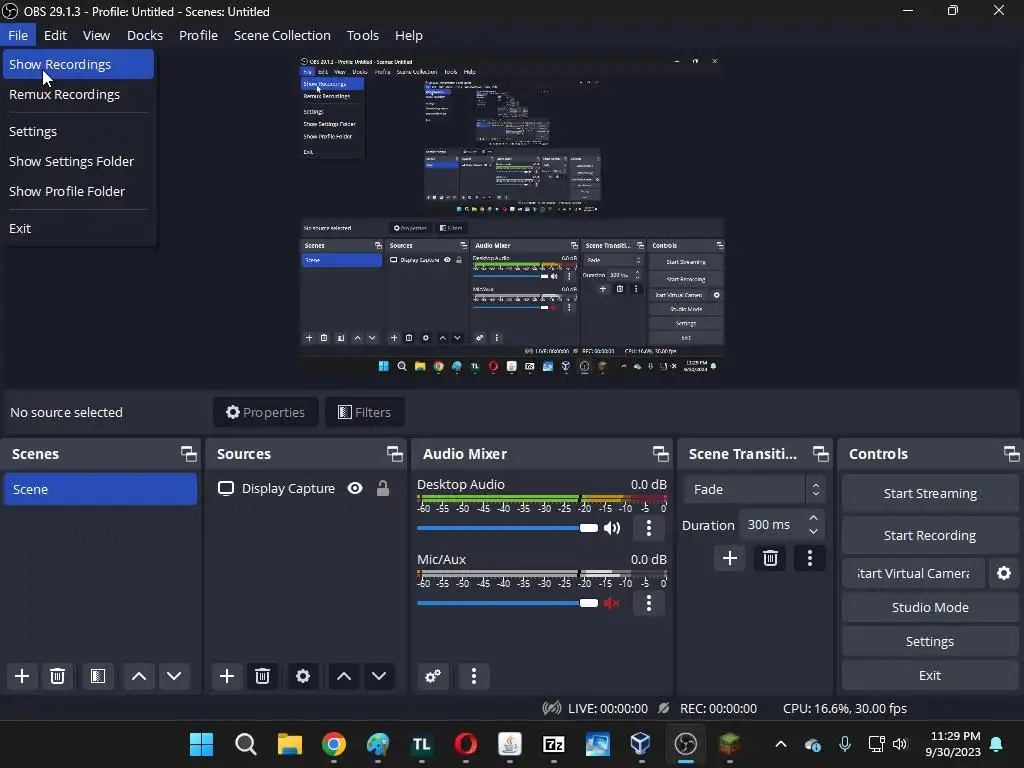Select Show Profile Folder entry
1024x768 pixels.
pyautogui.click(x=78, y=191)
